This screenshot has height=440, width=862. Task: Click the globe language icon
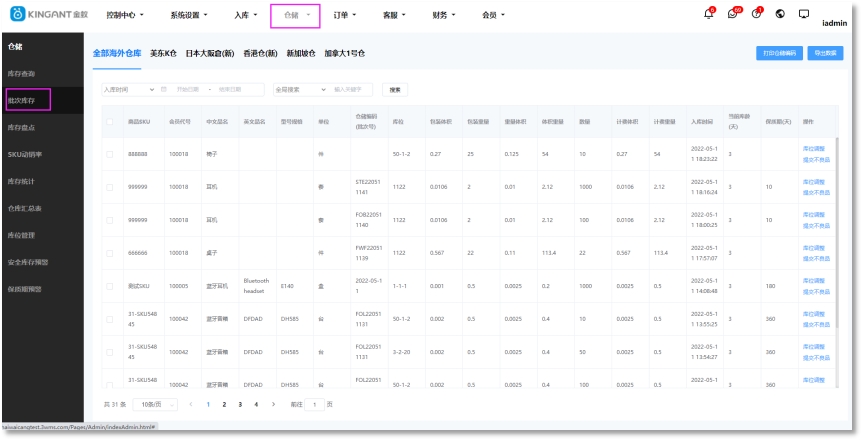pyautogui.click(x=780, y=14)
